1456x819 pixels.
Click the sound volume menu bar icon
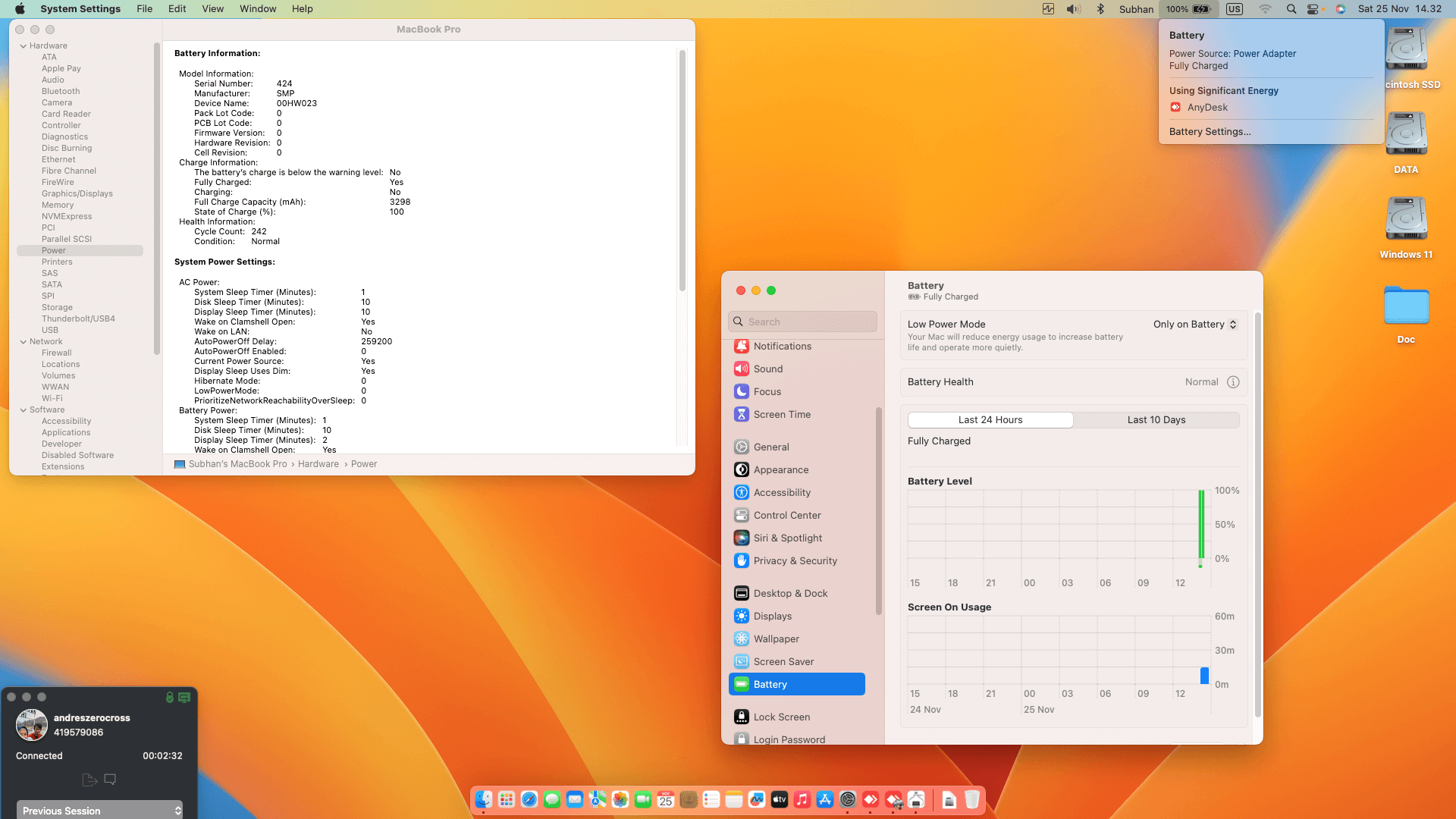(1074, 9)
